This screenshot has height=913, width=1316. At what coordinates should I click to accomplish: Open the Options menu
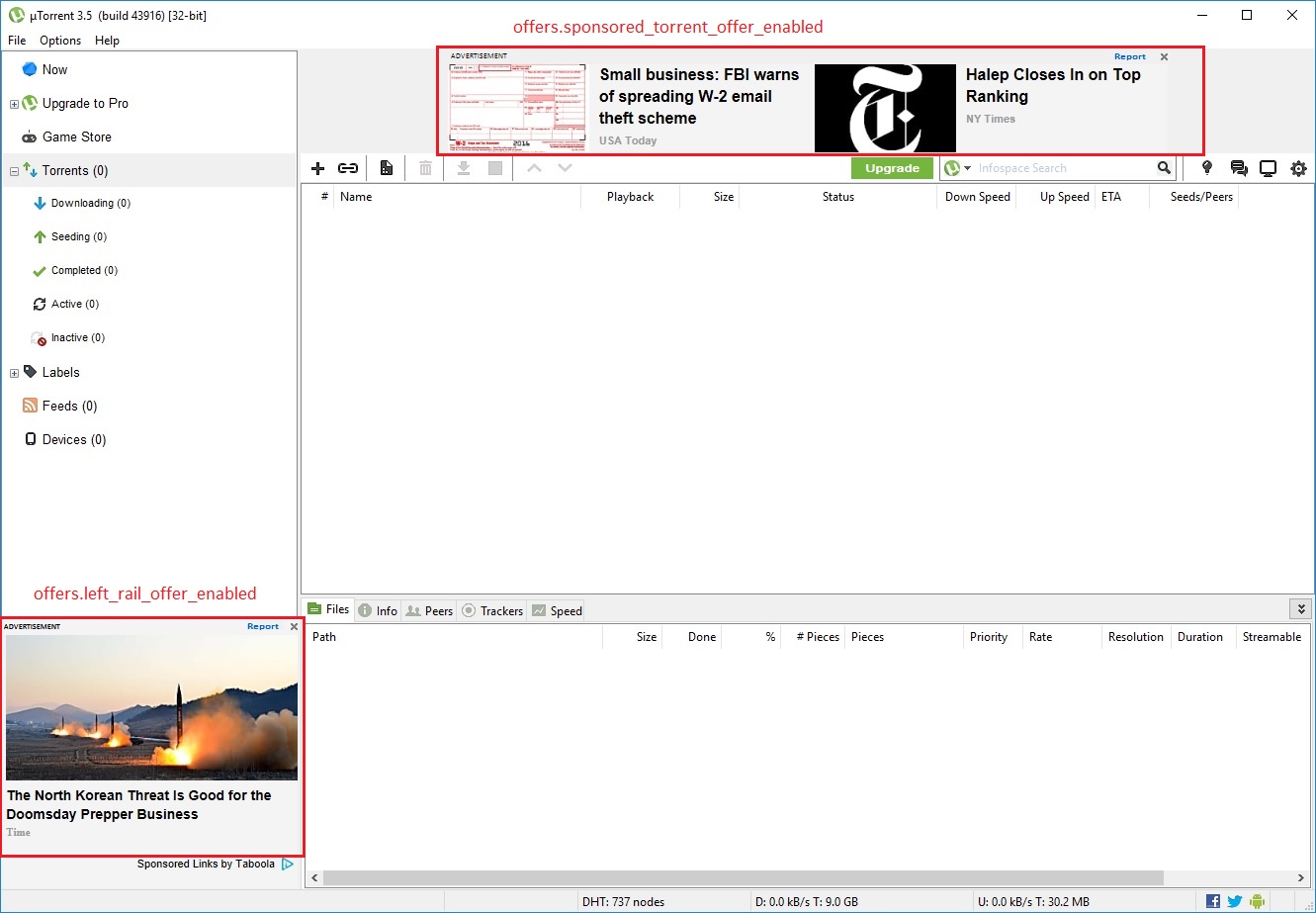pos(60,41)
